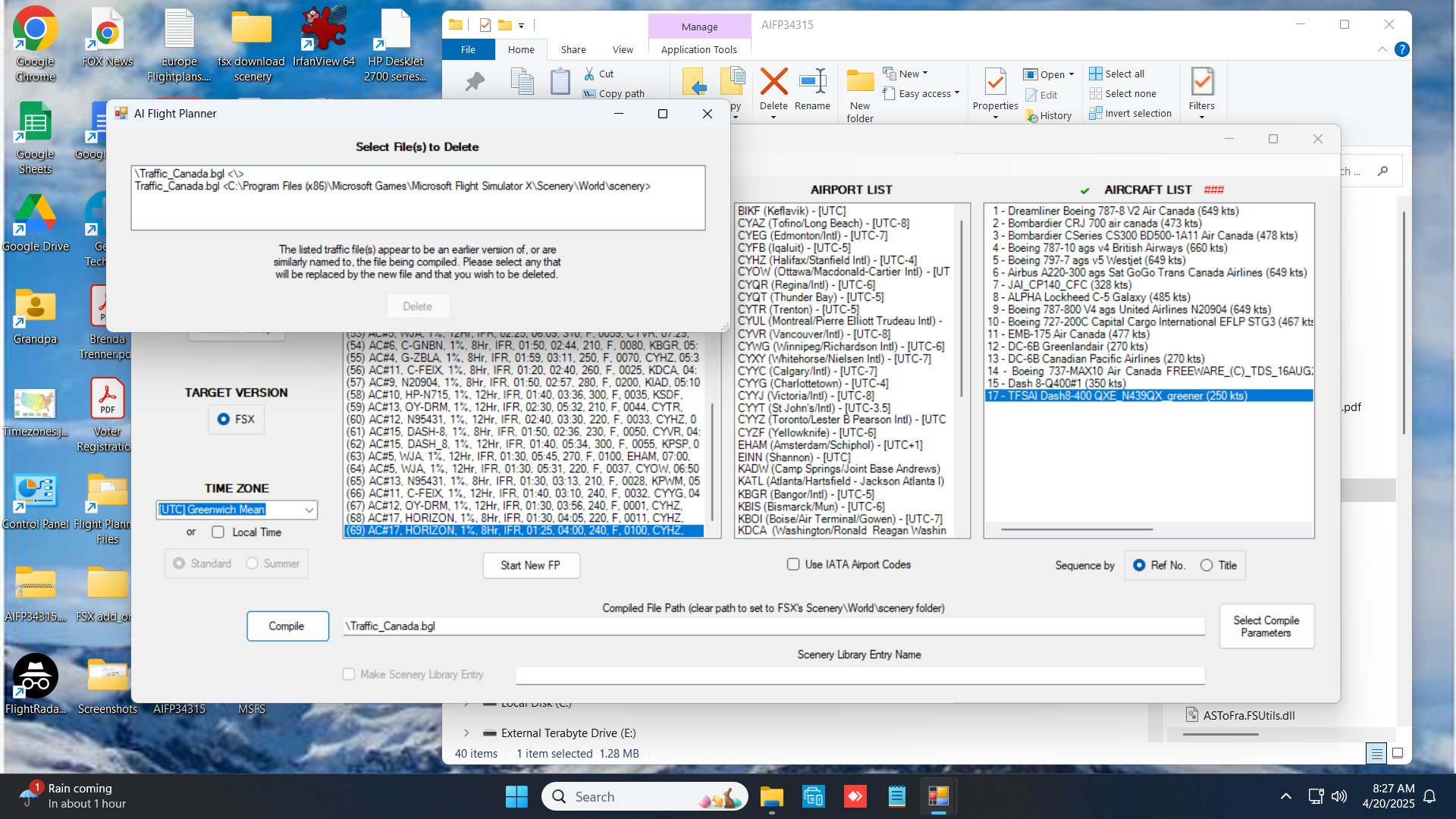This screenshot has width=1456, height=819.
Task: Expand the External Terabyte Drive (E:) node
Action: 466,733
